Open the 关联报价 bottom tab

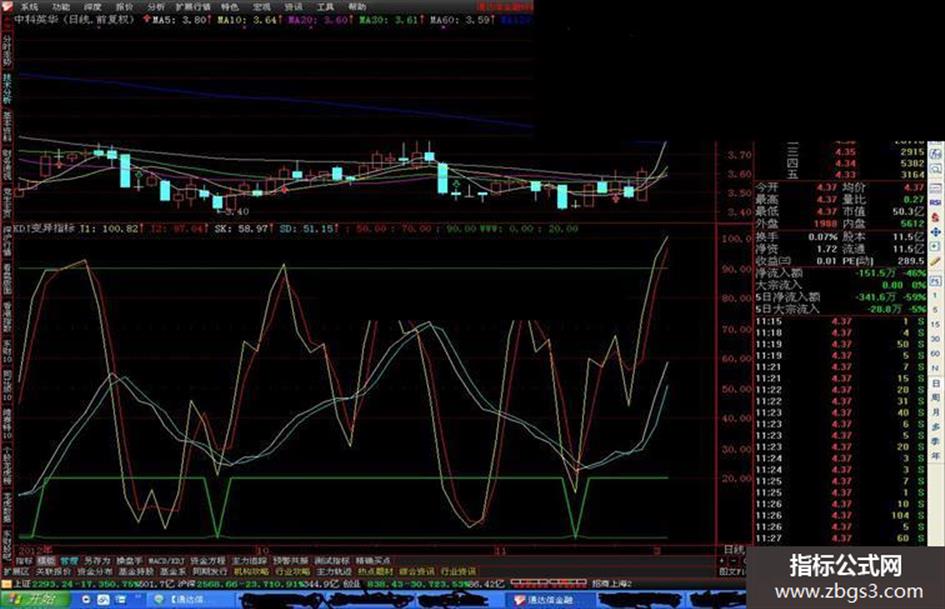[53, 572]
